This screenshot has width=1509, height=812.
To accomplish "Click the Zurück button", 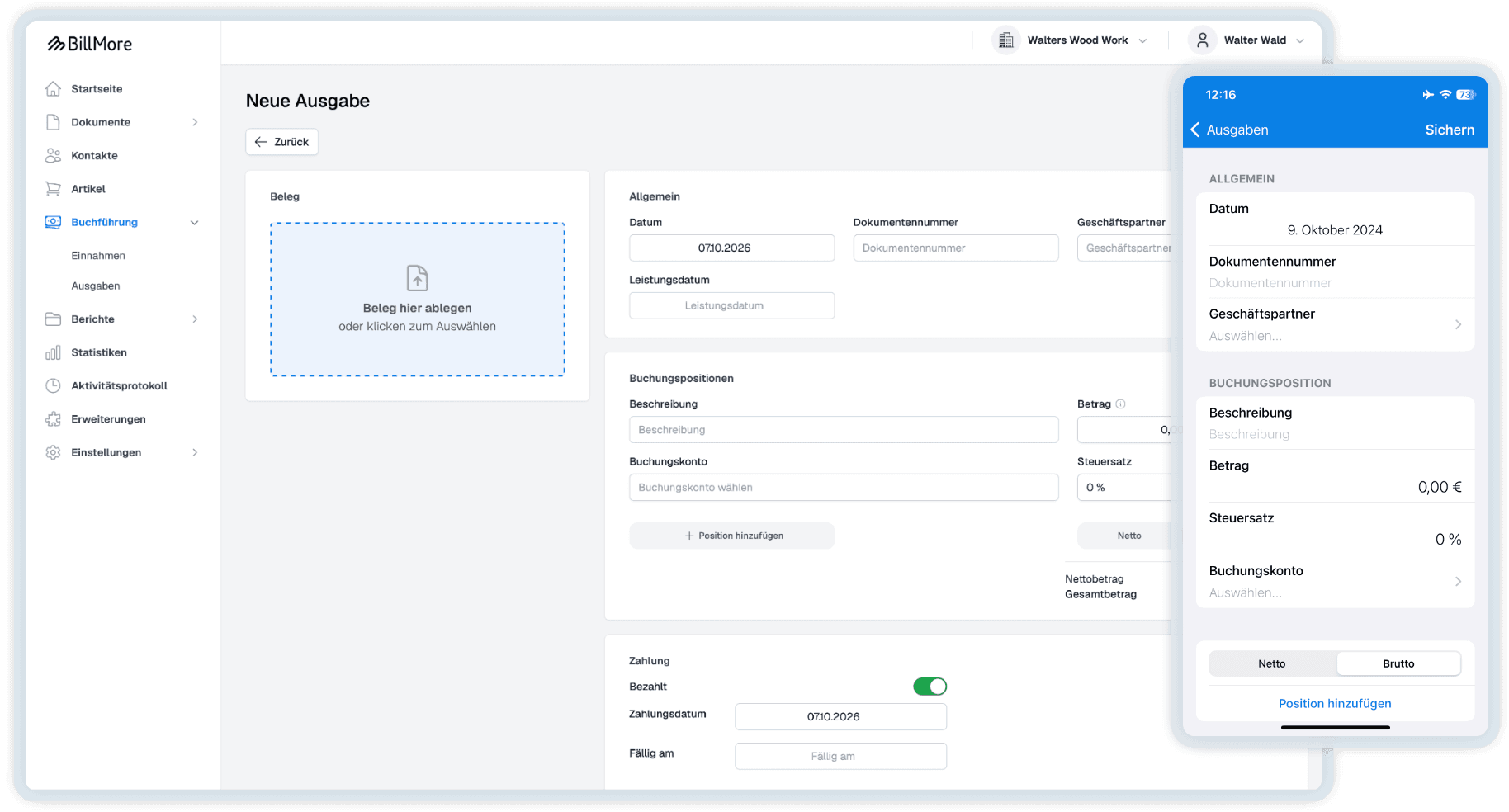I will [x=281, y=142].
